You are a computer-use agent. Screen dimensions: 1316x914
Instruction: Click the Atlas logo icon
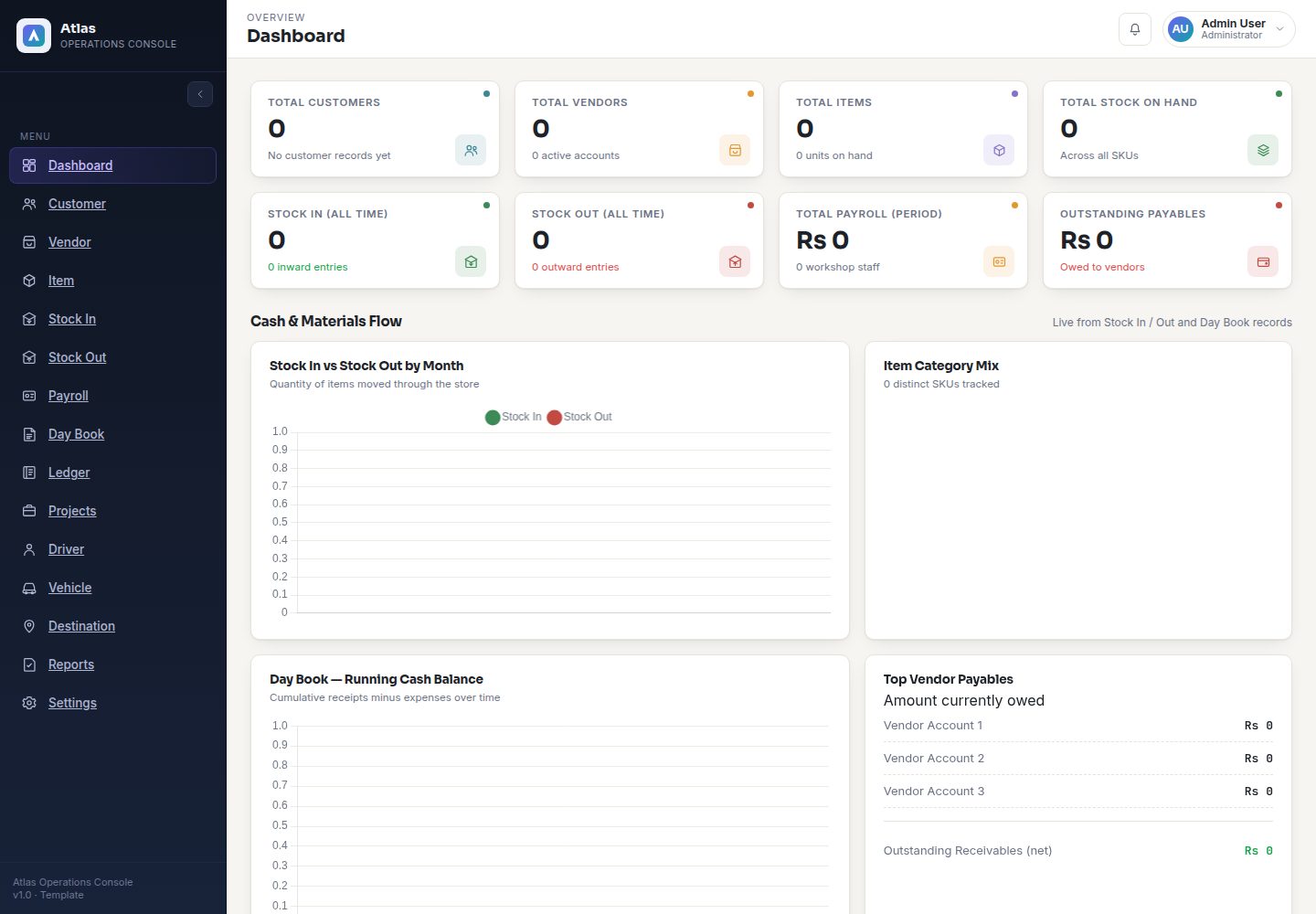[34, 36]
